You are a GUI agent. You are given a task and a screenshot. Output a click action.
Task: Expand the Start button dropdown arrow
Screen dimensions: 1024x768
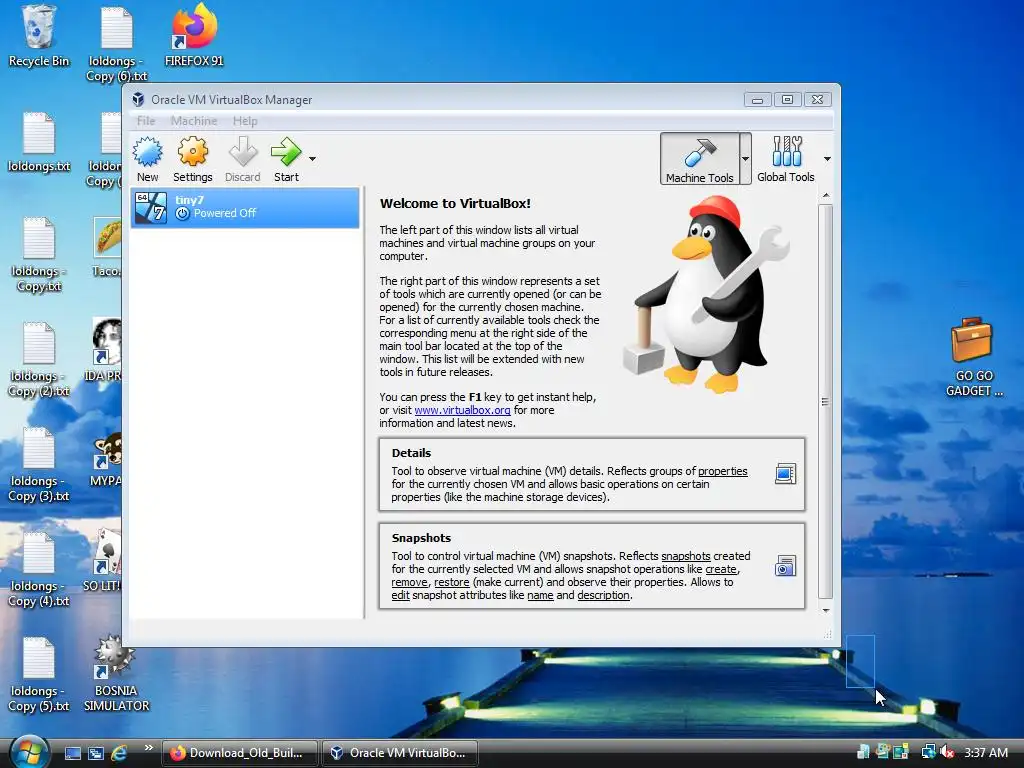point(312,159)
